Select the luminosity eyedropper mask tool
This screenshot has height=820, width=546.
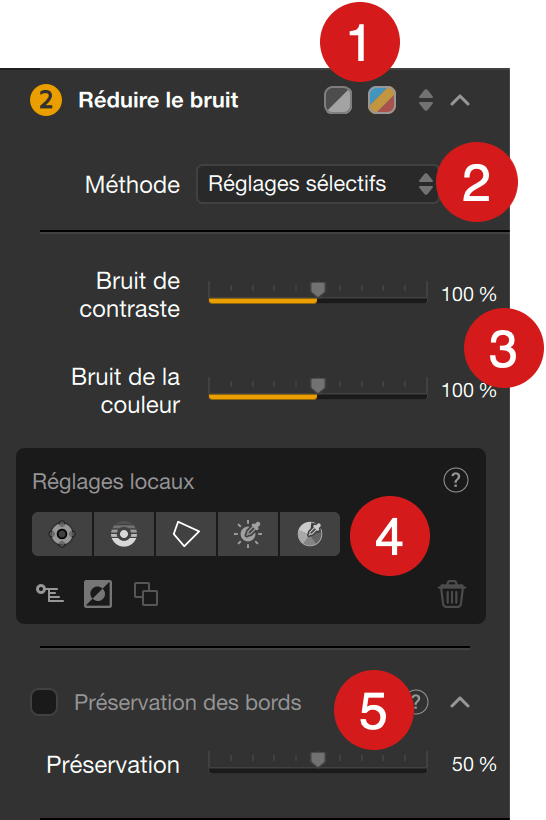click(x=248, y=534)
